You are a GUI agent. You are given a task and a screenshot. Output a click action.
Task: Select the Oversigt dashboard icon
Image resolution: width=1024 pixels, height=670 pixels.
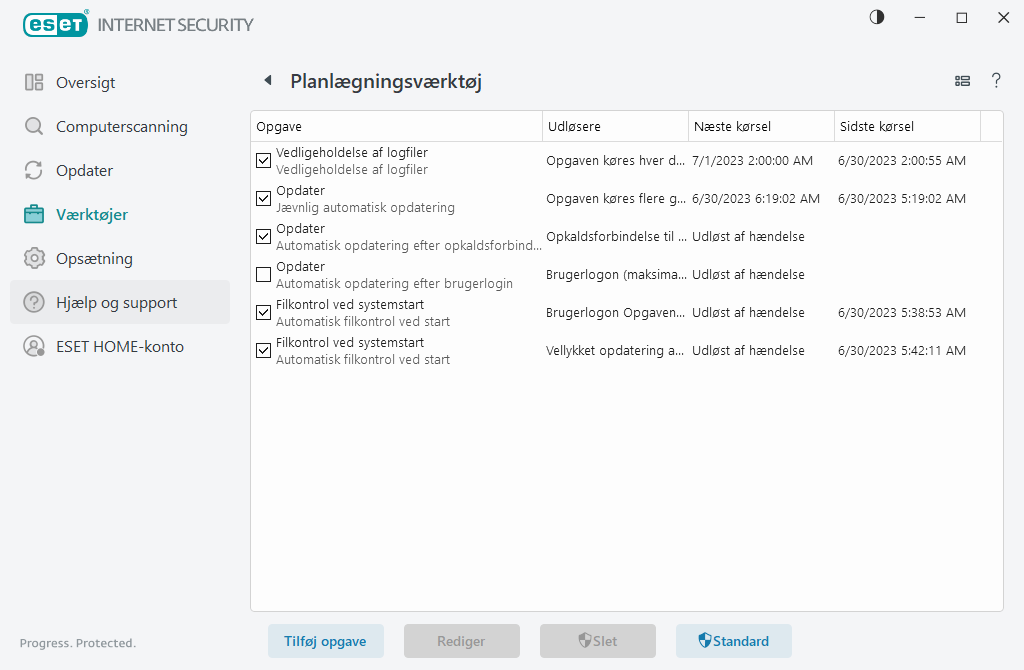34,82
